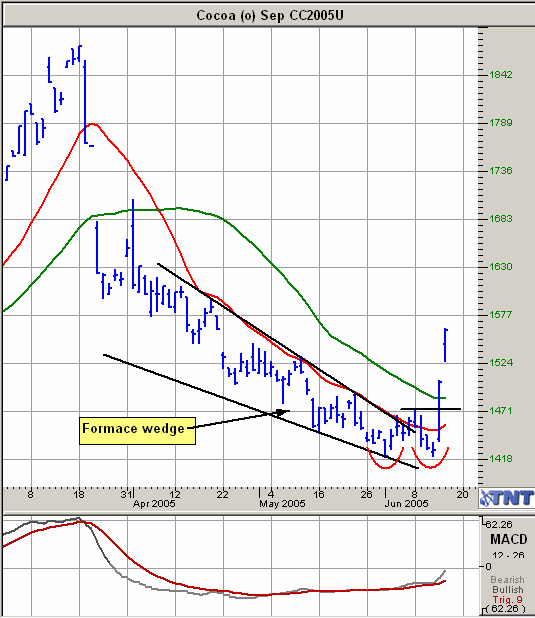The height and width of the screenshot is (618, 535).
Task: Click the horizontal black resistance line near 1471
Action: [x=431, y=409]
